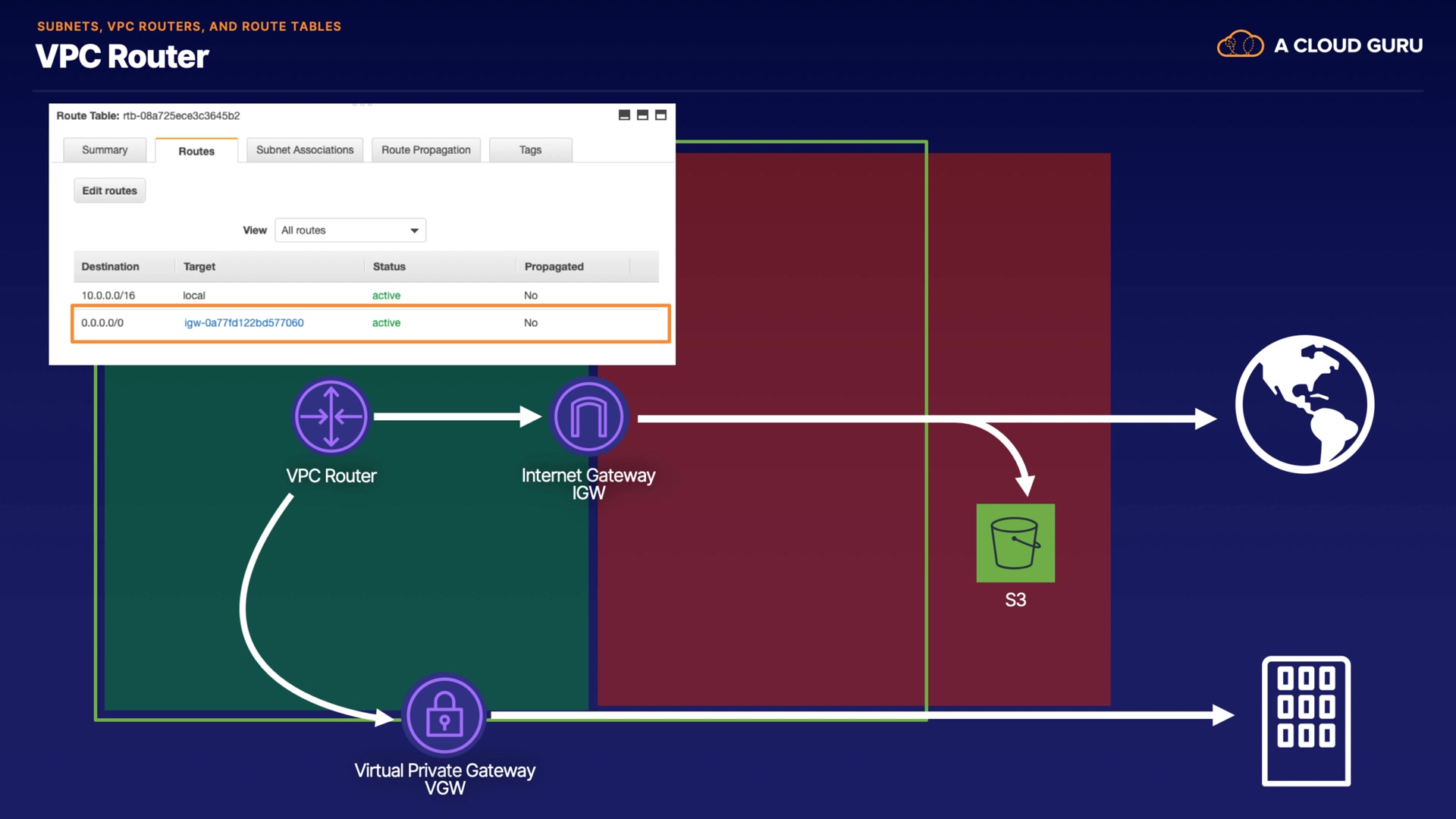Open the Subnet Associations tab

[x=305, y=150]
